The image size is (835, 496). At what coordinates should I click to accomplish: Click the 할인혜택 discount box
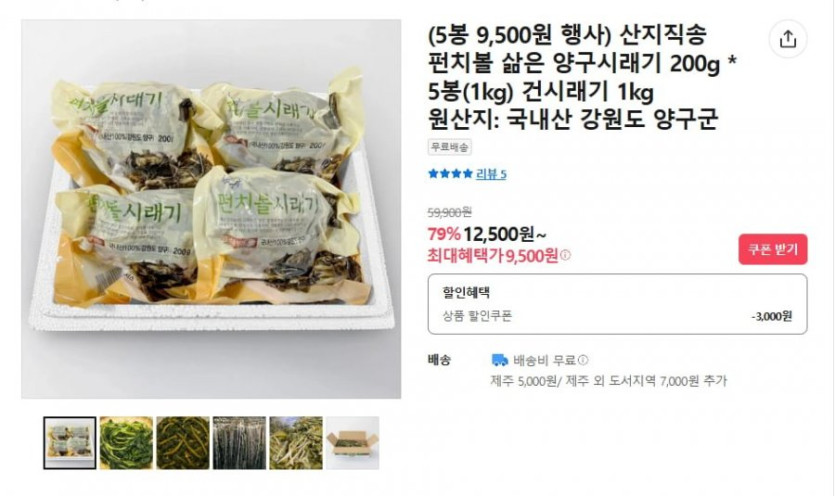pos(617,304)
